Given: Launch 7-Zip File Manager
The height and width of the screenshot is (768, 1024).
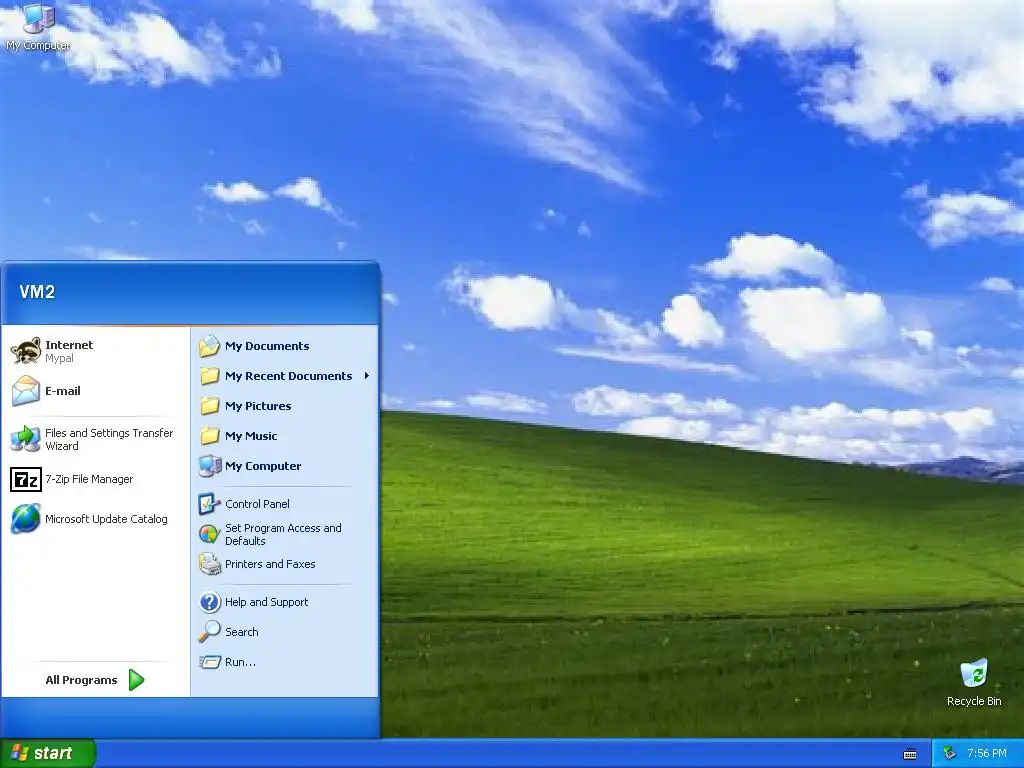Looking at the screenshot, I should 95,479.
